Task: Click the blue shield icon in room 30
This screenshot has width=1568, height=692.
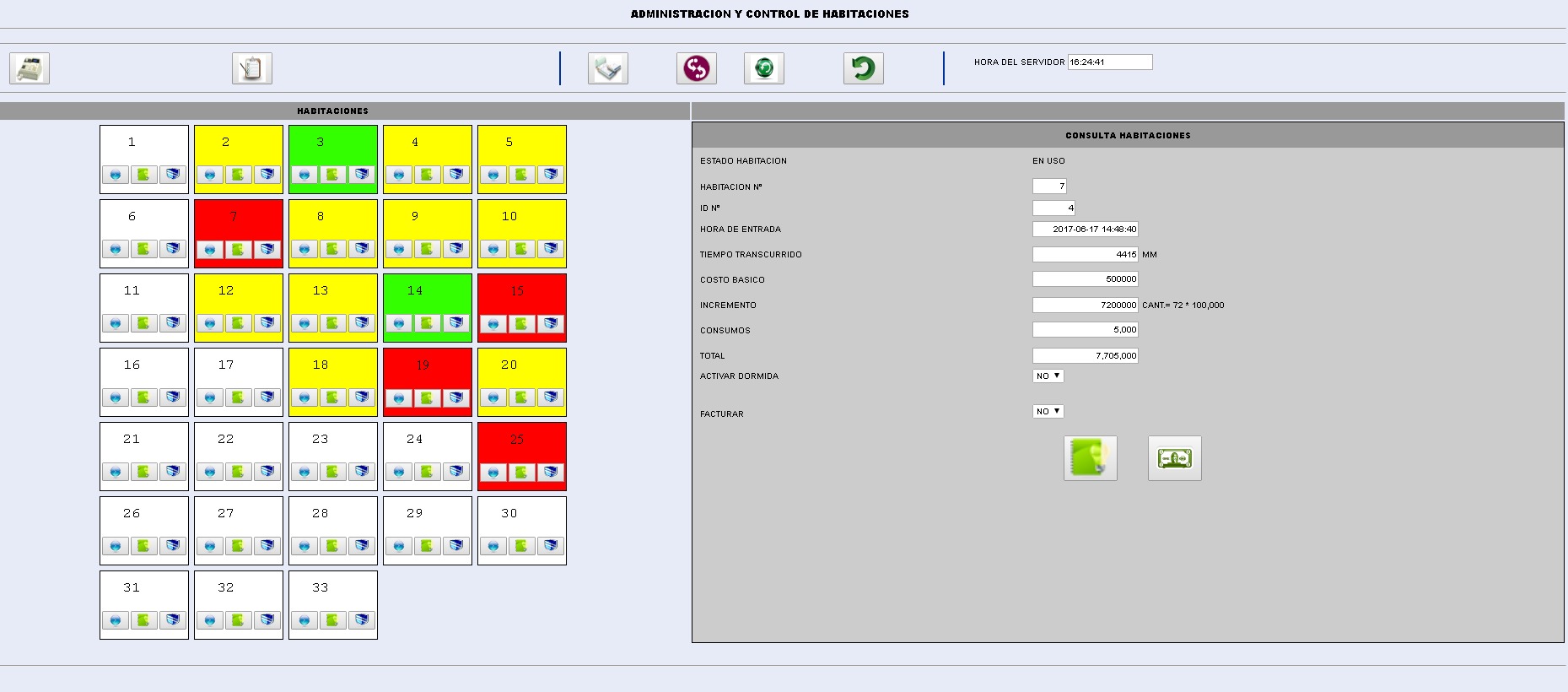Action: pyautogui.click(x=551, y=546)
